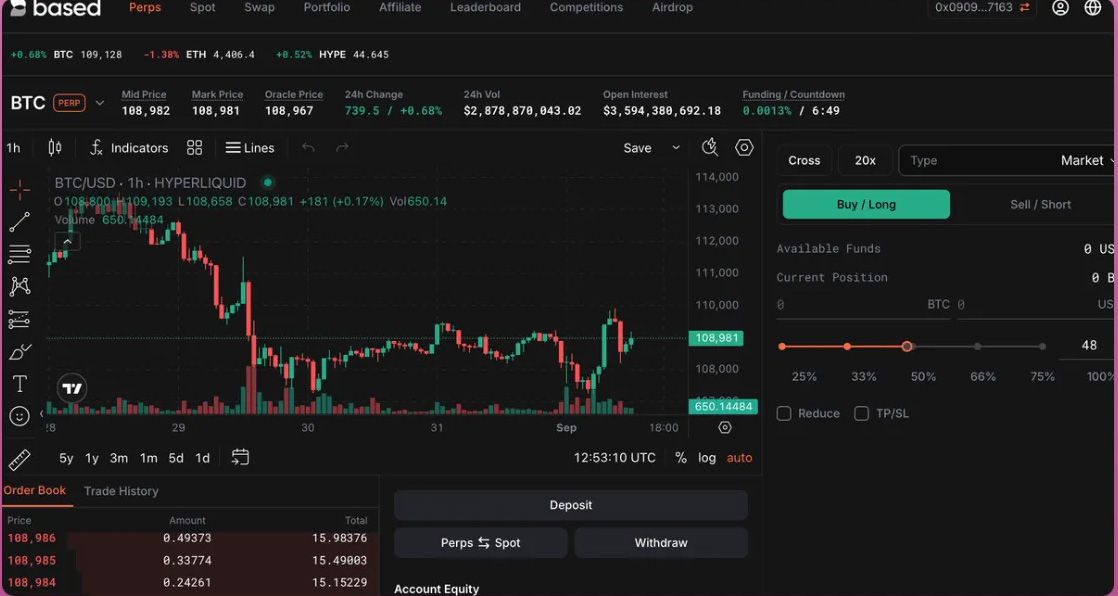Save the chart layout

coord(637,148)
